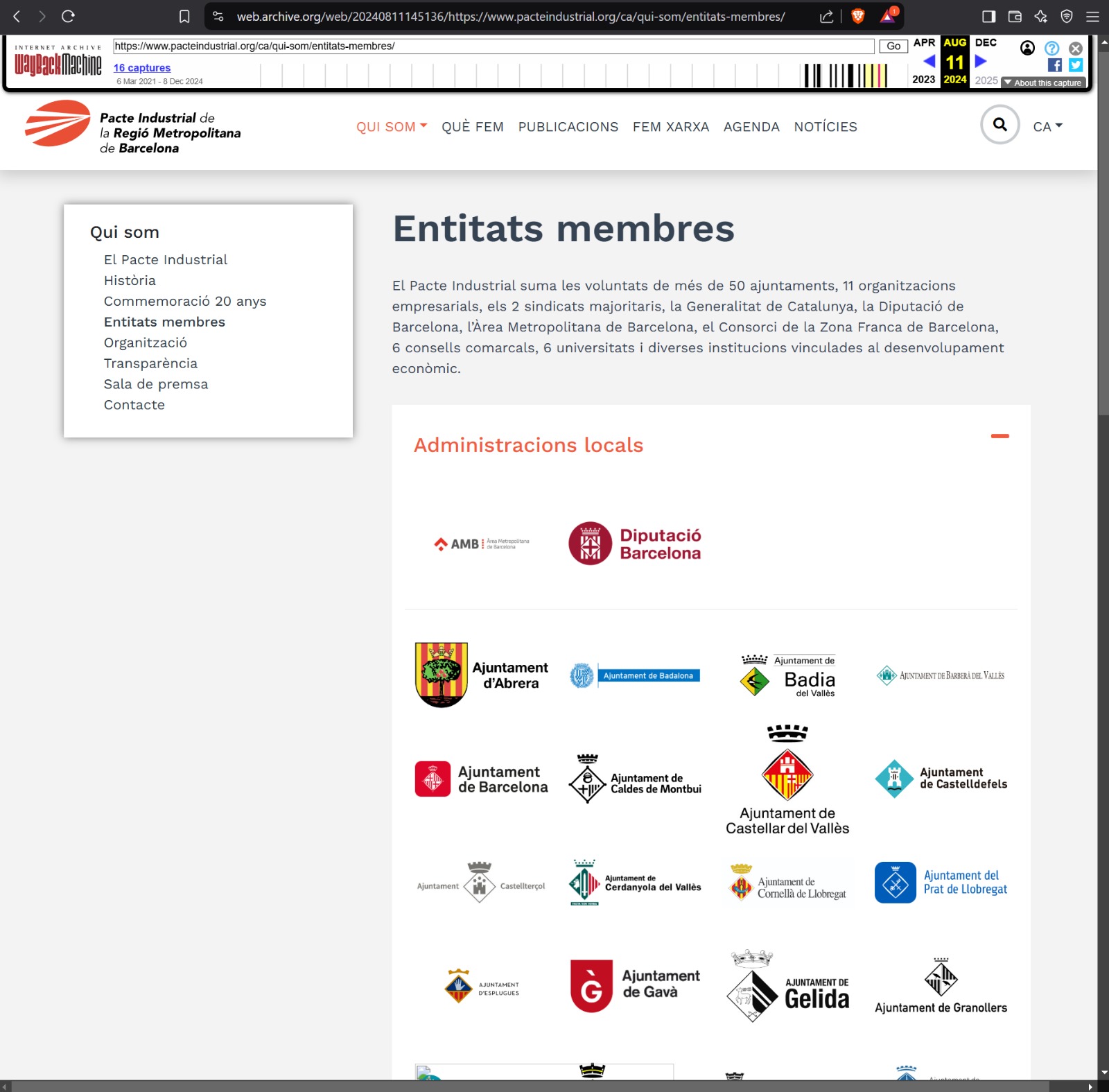Screen dimensions: 1109x1092
Task: Open the Brave Wallet icon
Action: pos(1015,17)
